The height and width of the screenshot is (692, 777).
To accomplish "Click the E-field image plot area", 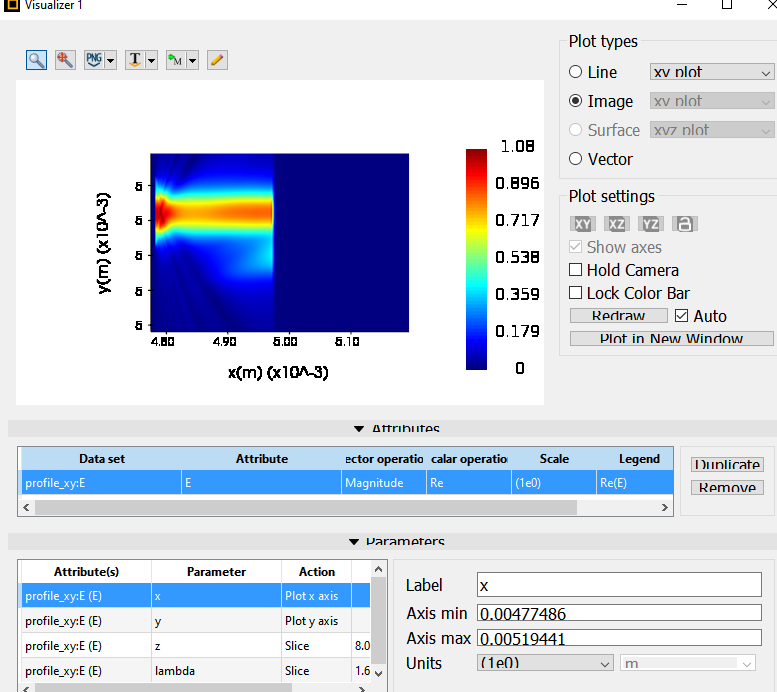I will [x=279, y=242].
